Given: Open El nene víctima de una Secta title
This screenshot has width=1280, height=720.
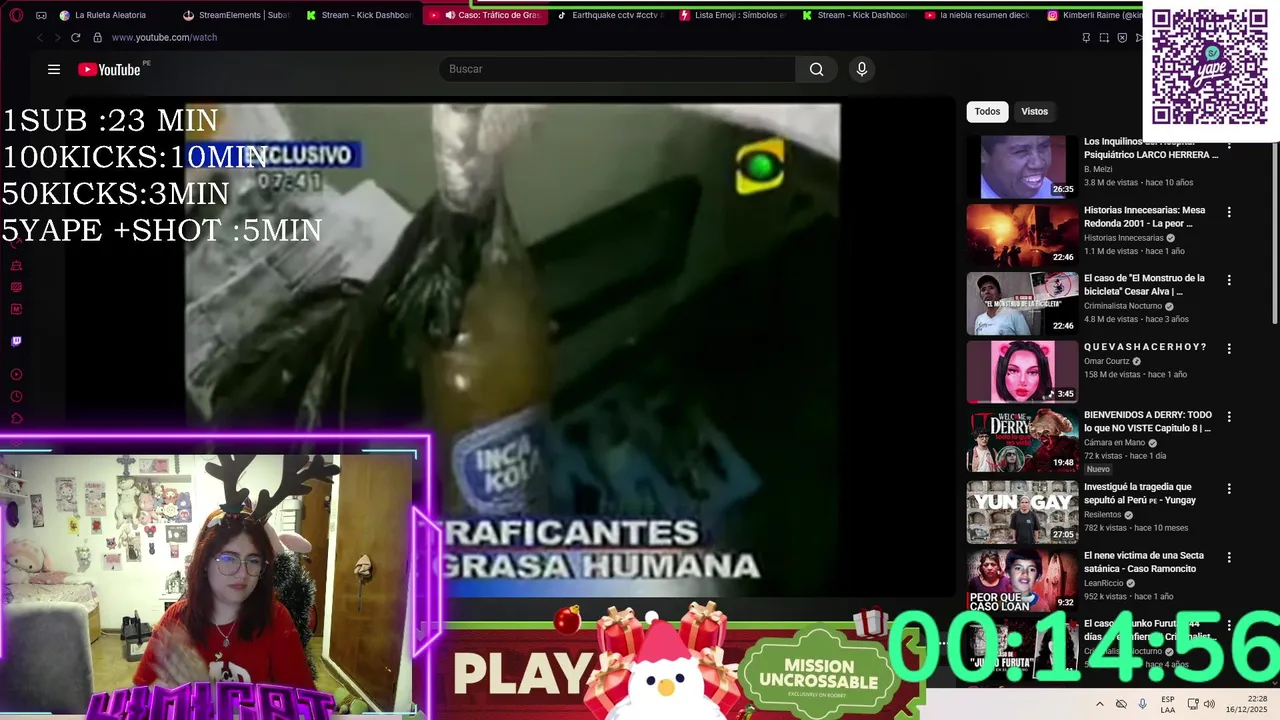Looking at the screenshot, I should point(1144,562).
